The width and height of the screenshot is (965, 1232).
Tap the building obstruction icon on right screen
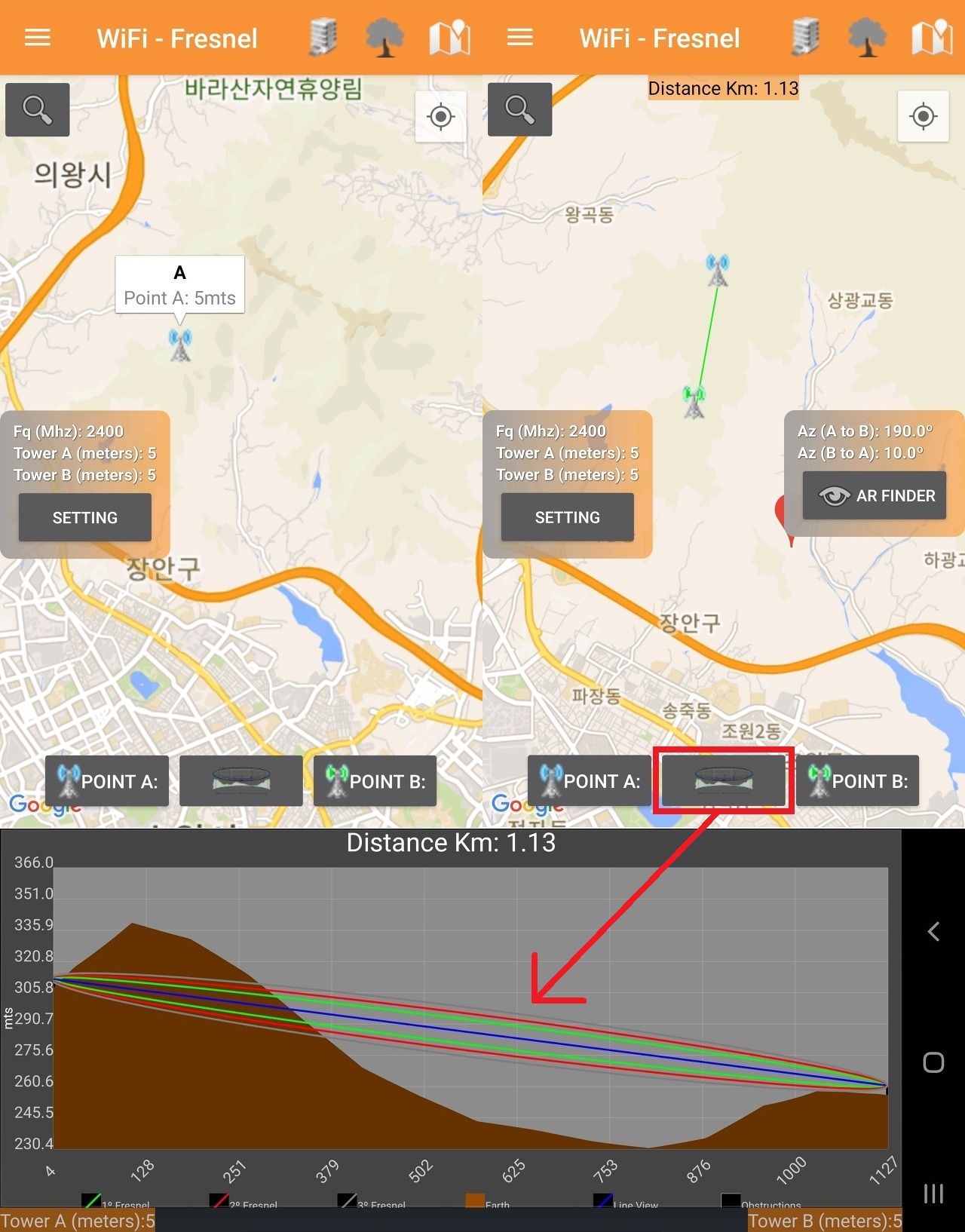click(806, 37)
